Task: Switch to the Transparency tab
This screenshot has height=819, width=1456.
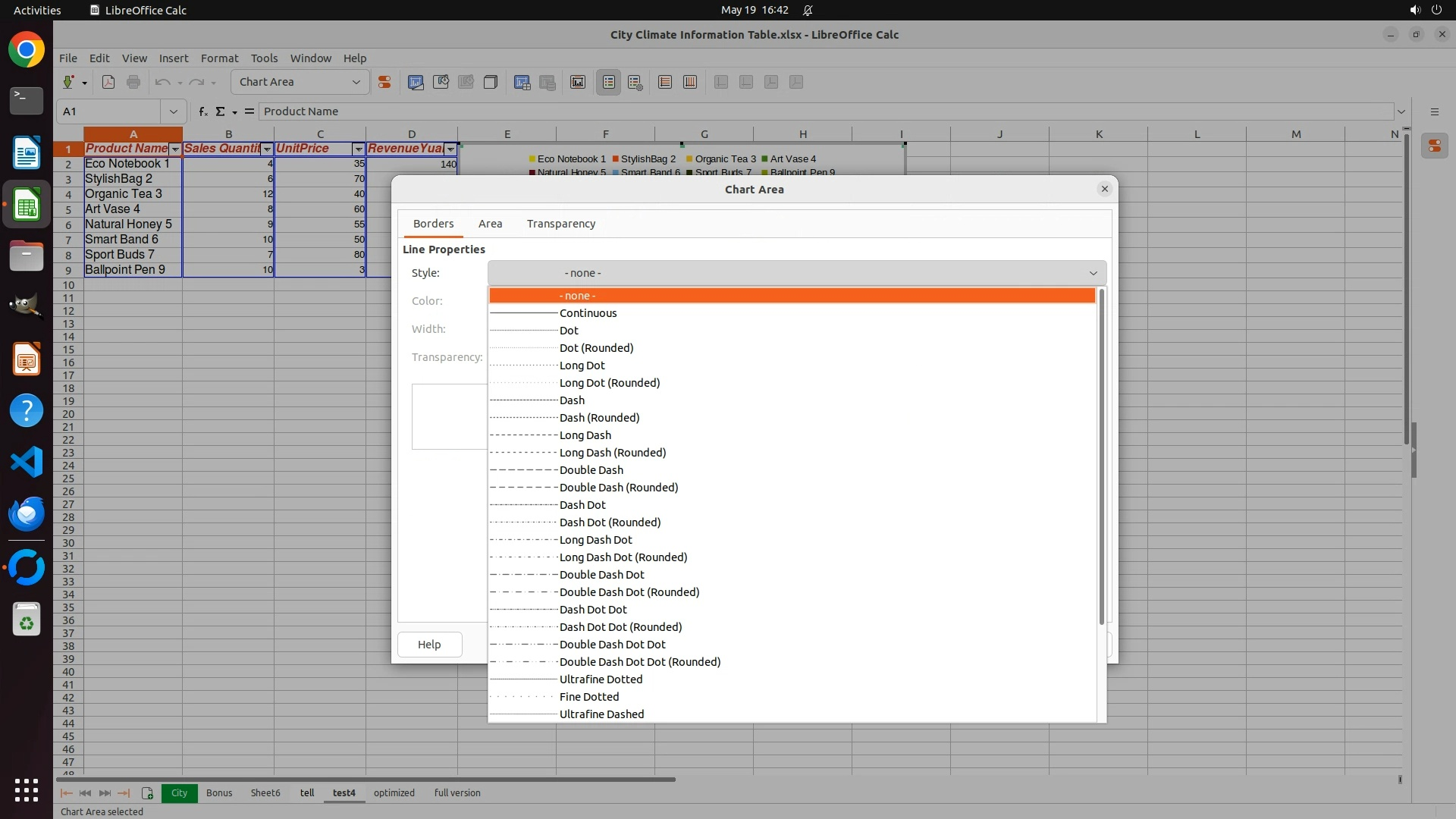Action: (x=560, y=224)
